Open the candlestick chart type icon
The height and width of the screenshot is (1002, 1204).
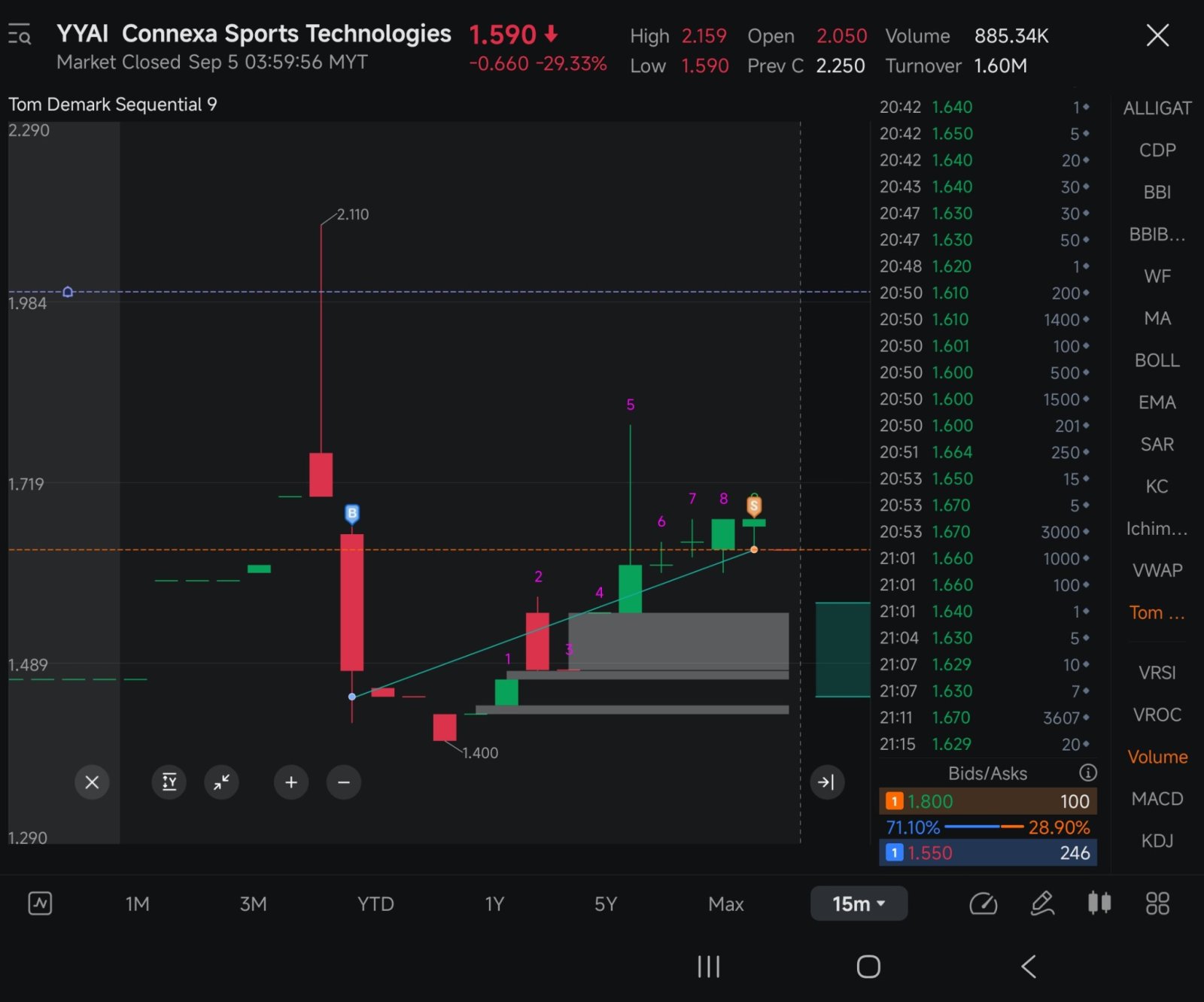[x=1099, y=903]
